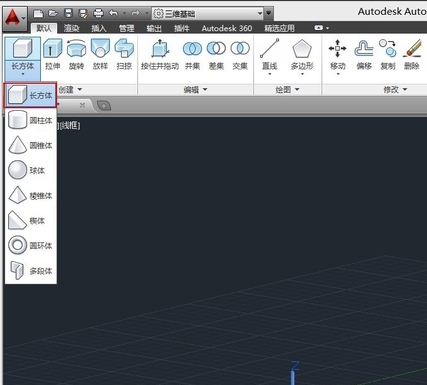Click the Open file icon
The height and width of the screenshot is (385, 427).
53,13
